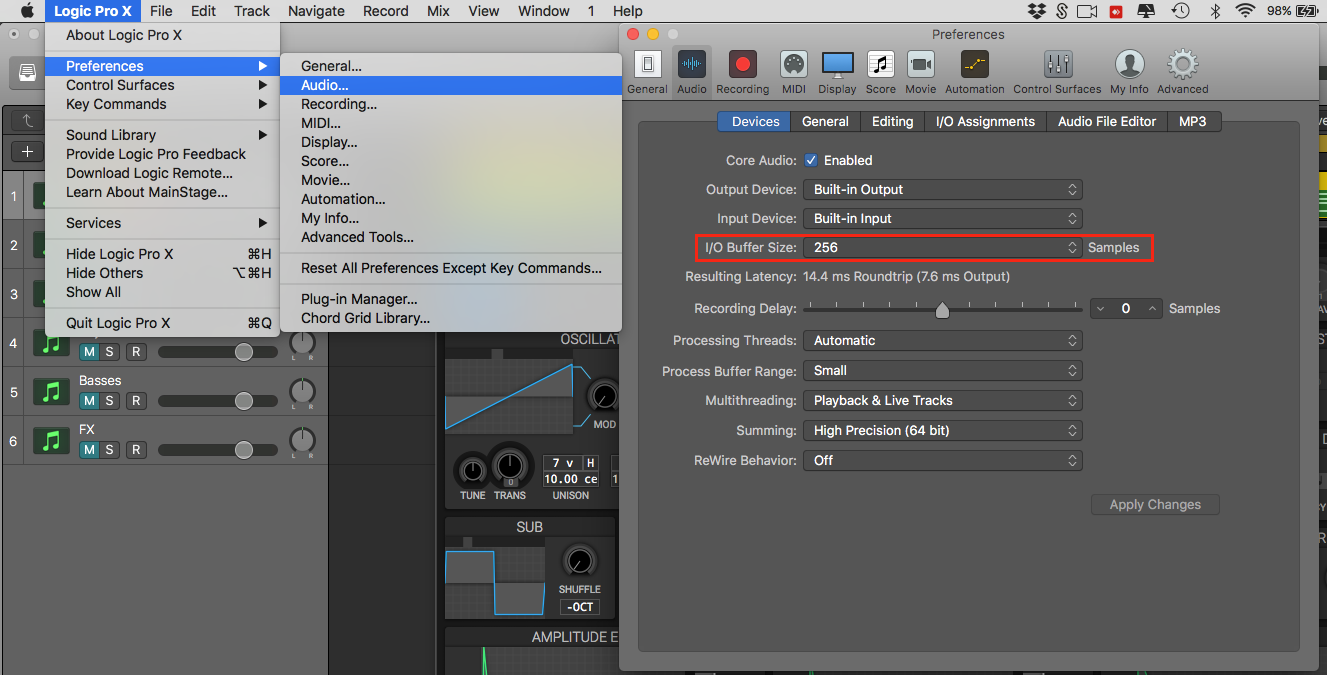
Task: Open the Multithreading dropdown
Action: [943, 400]
